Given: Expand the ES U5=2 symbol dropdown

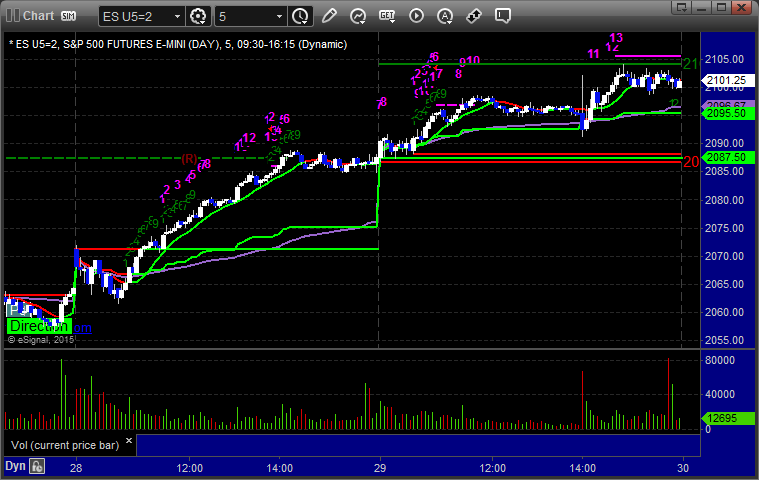Looking at the screenshot, I should pos(177,16).
